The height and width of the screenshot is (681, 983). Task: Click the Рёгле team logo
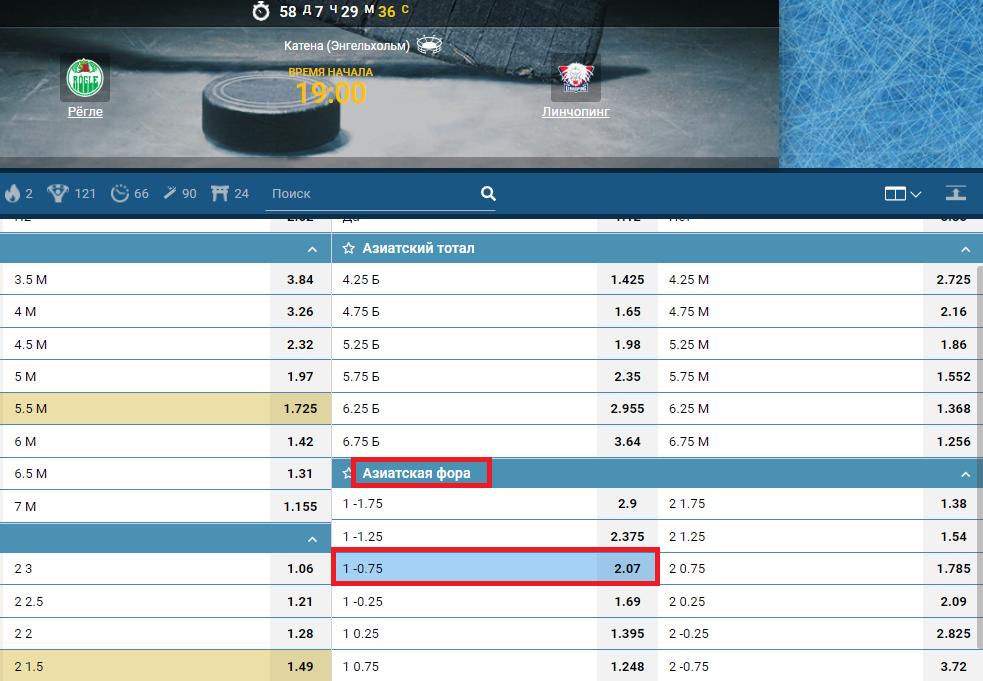85,78
